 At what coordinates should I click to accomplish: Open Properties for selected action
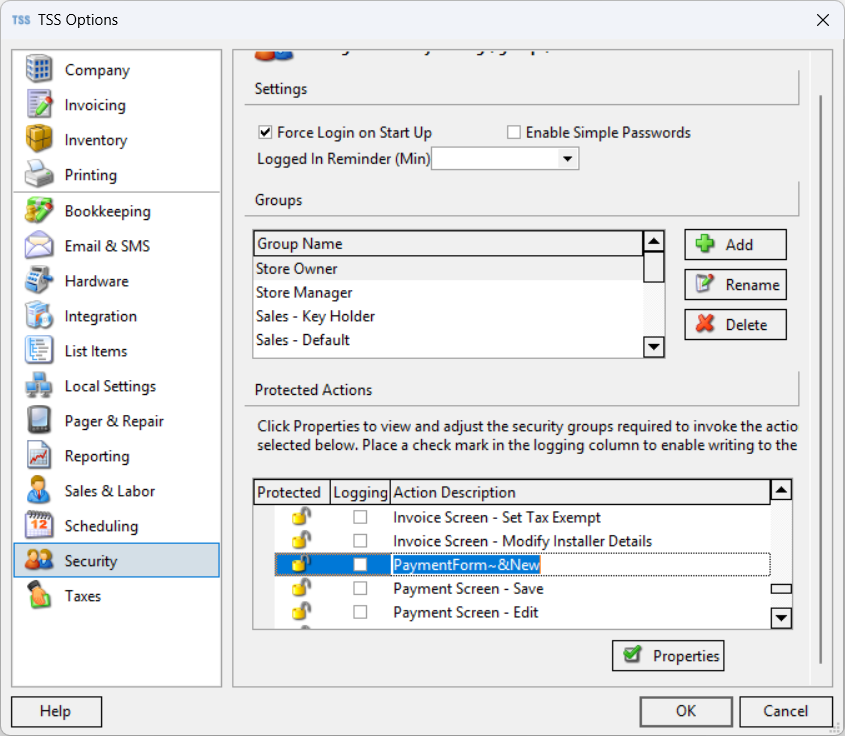pyautogui.click(x=668, y=656)
